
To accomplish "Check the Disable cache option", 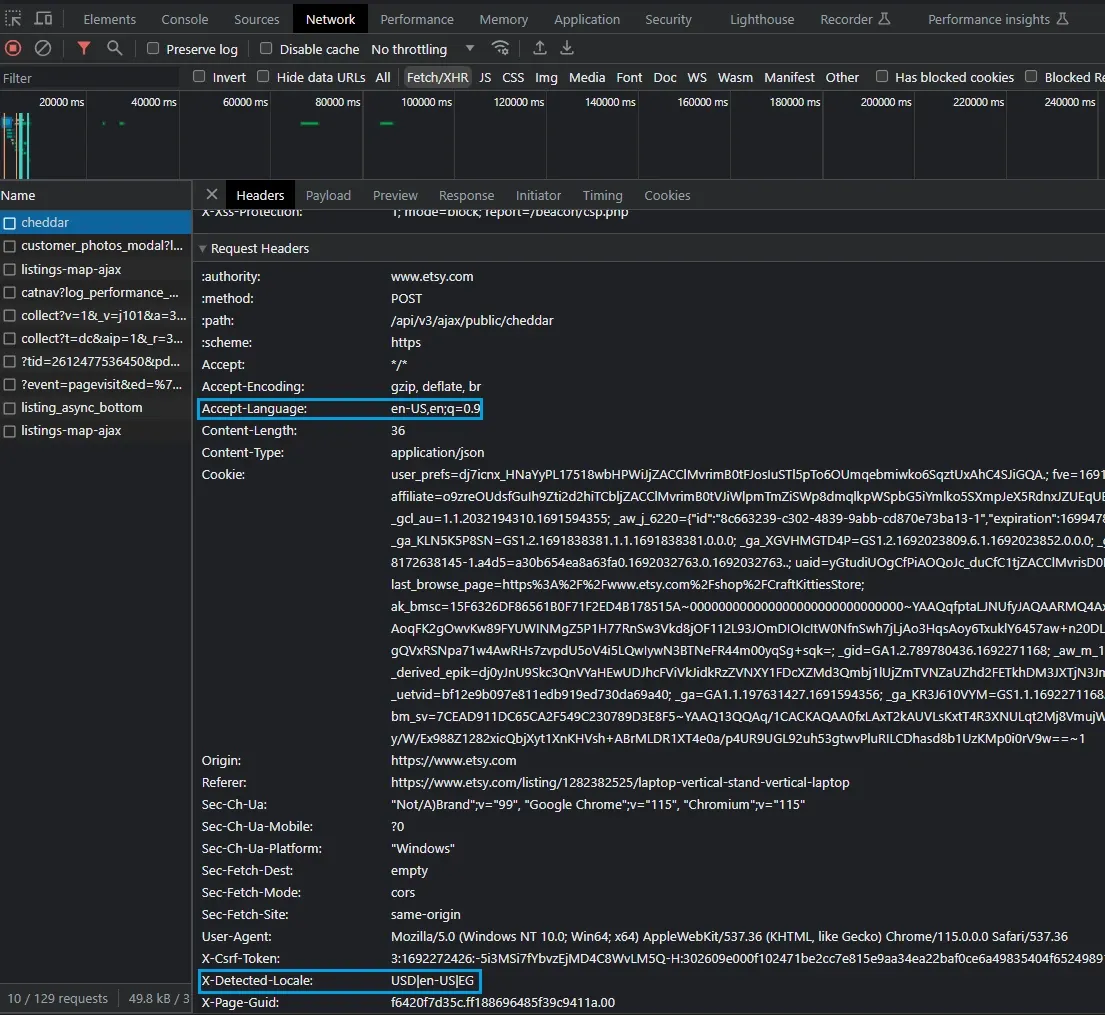I will pyautogui.click(x=266, y=49).
